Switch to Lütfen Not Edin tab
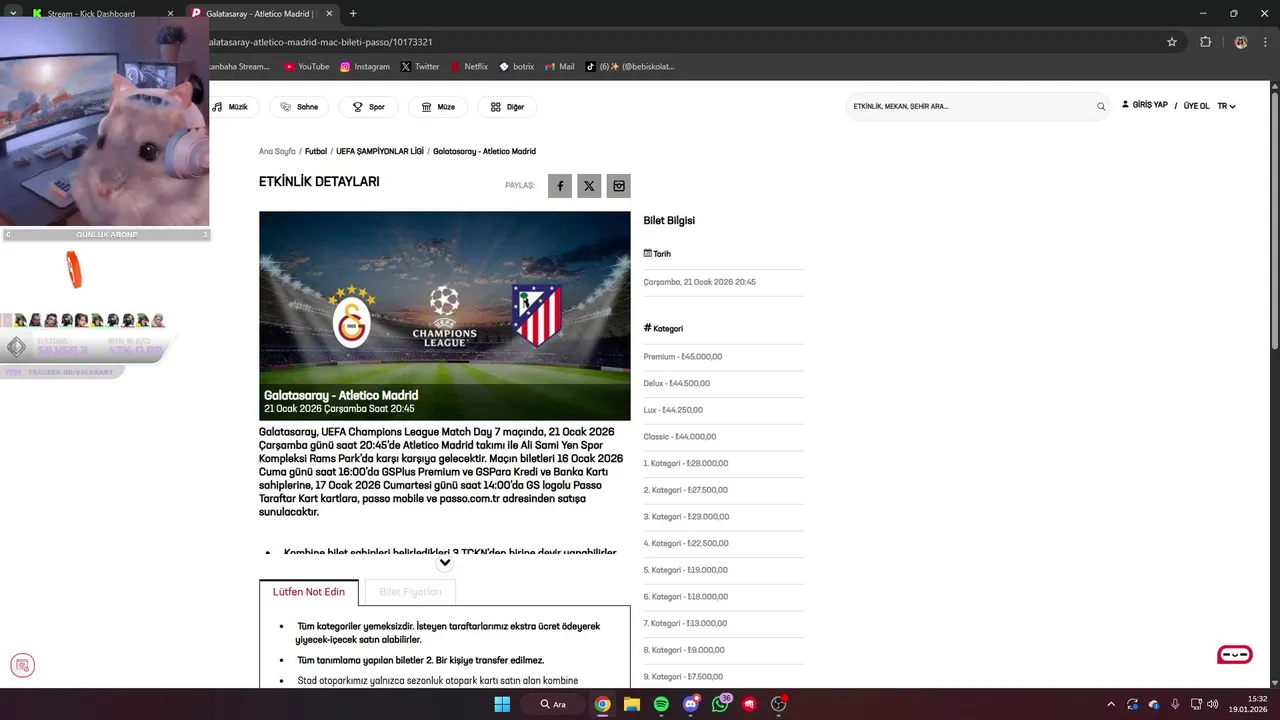The height and width of the screenshot is (720, 1280). [309, 592]
